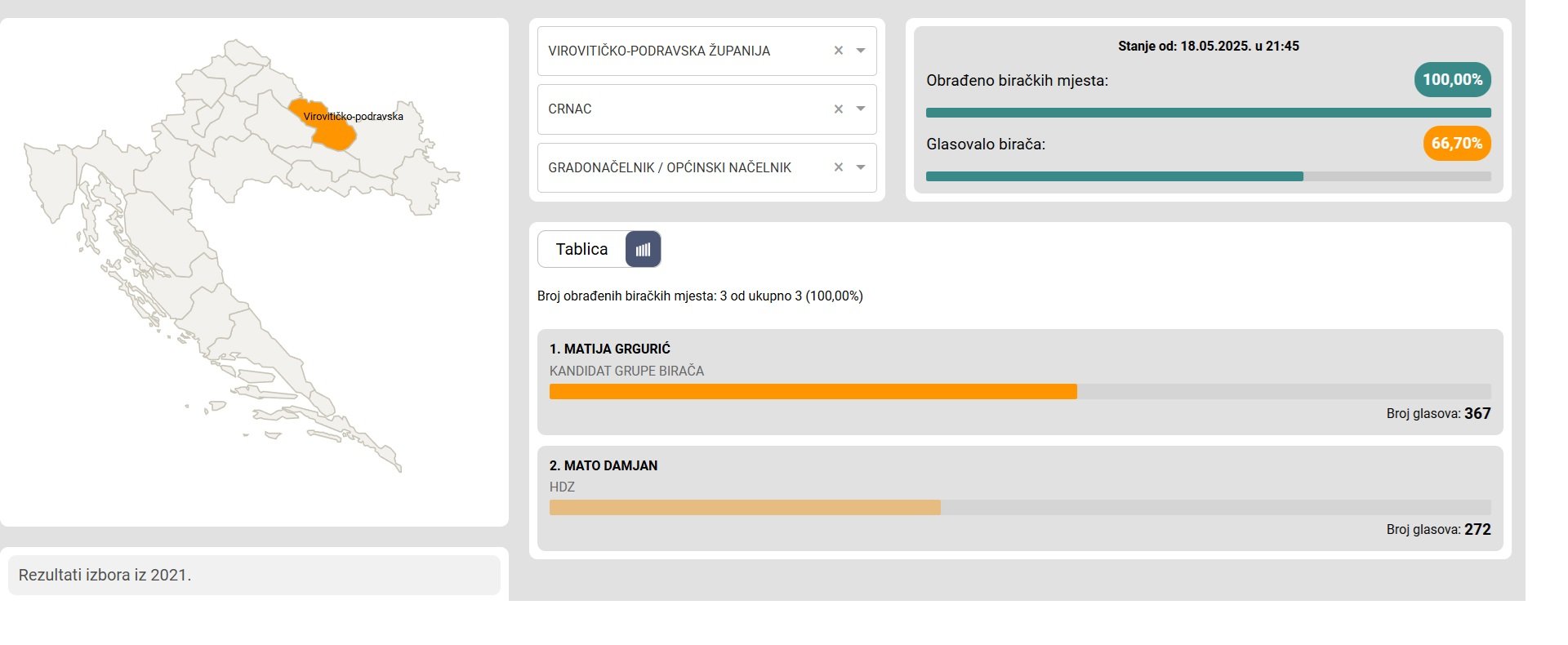Clear the CRNAC municipality selection
Image resolution: width=1568 pixels, height=645 pixels.
point(838,109)
